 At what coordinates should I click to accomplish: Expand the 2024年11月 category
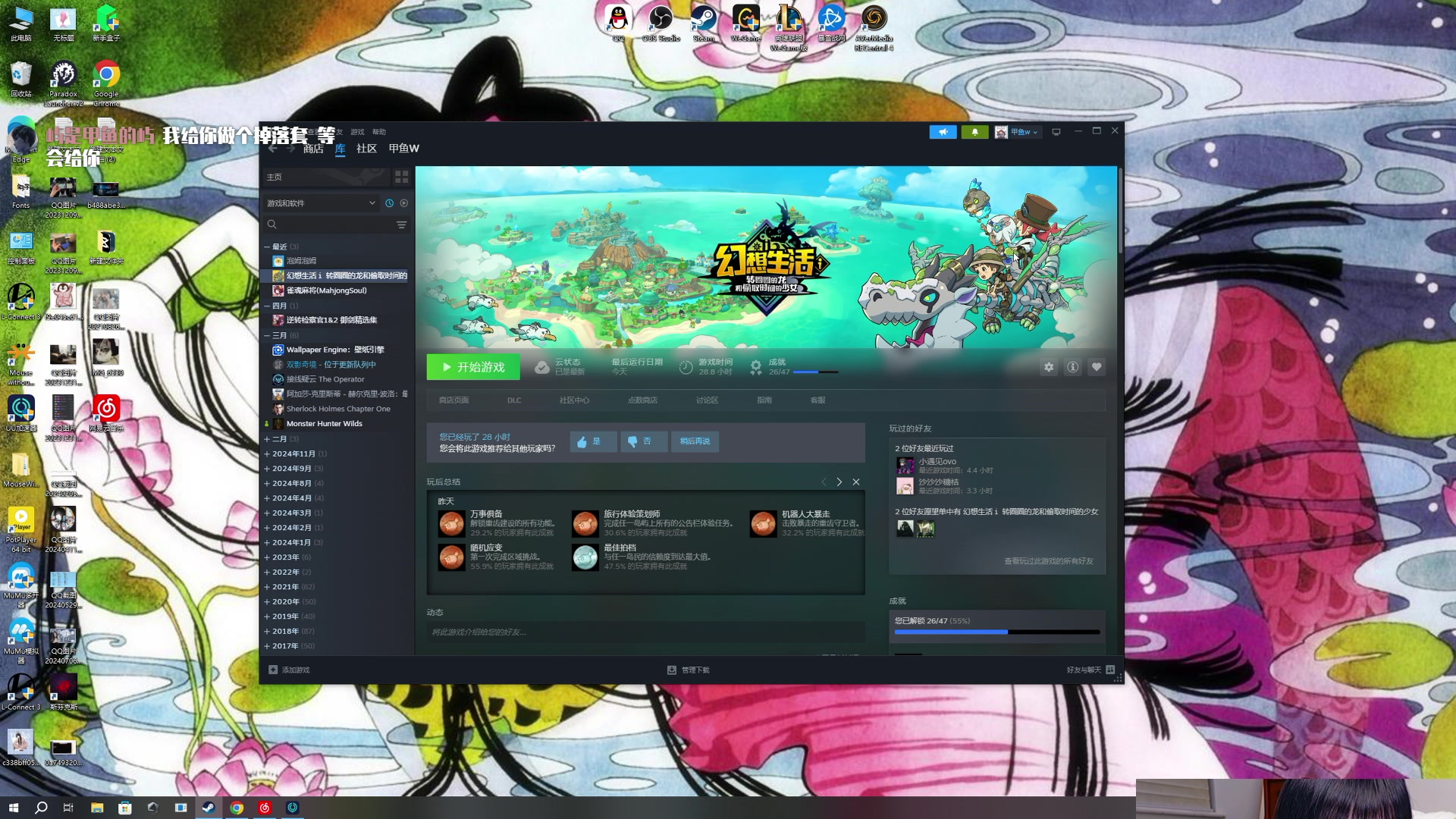(x=267, y=453)
